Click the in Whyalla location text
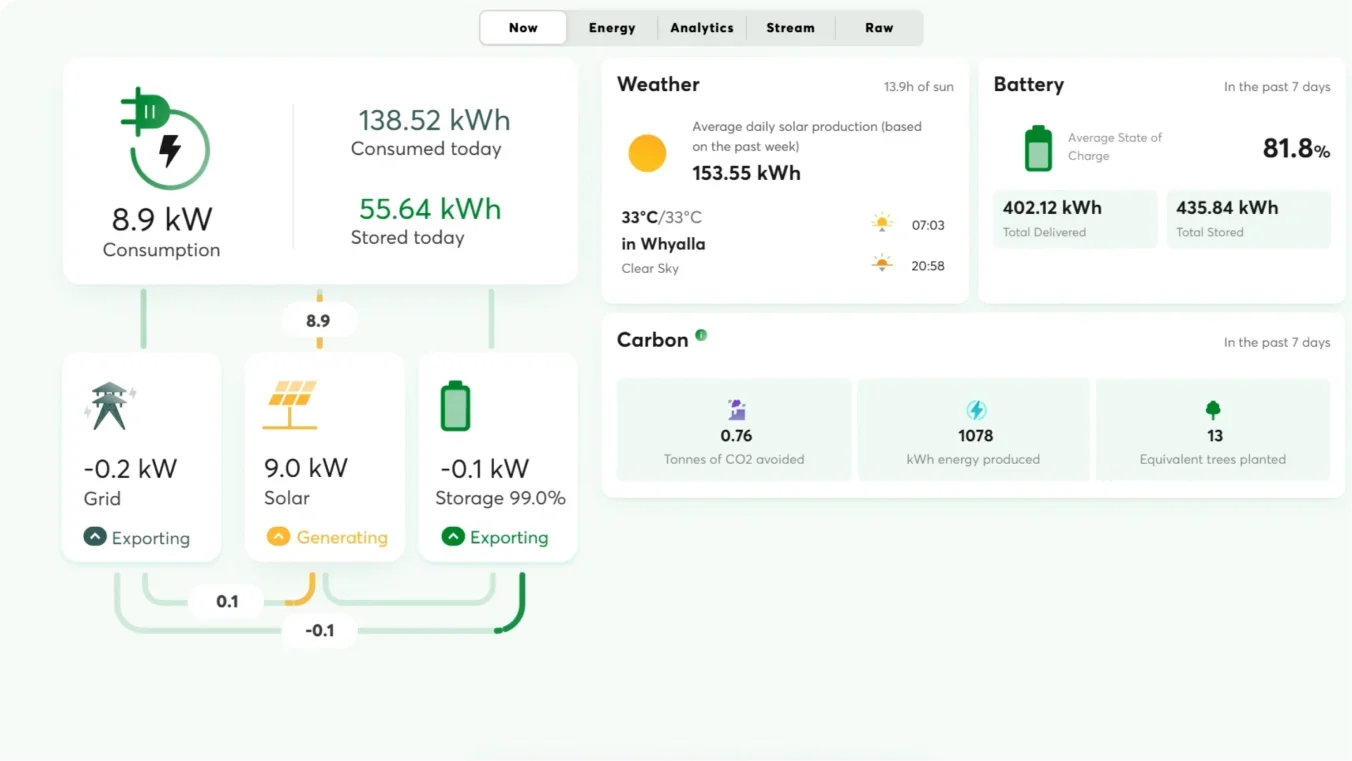The image size is (1352, 761). tap(663, 244)
